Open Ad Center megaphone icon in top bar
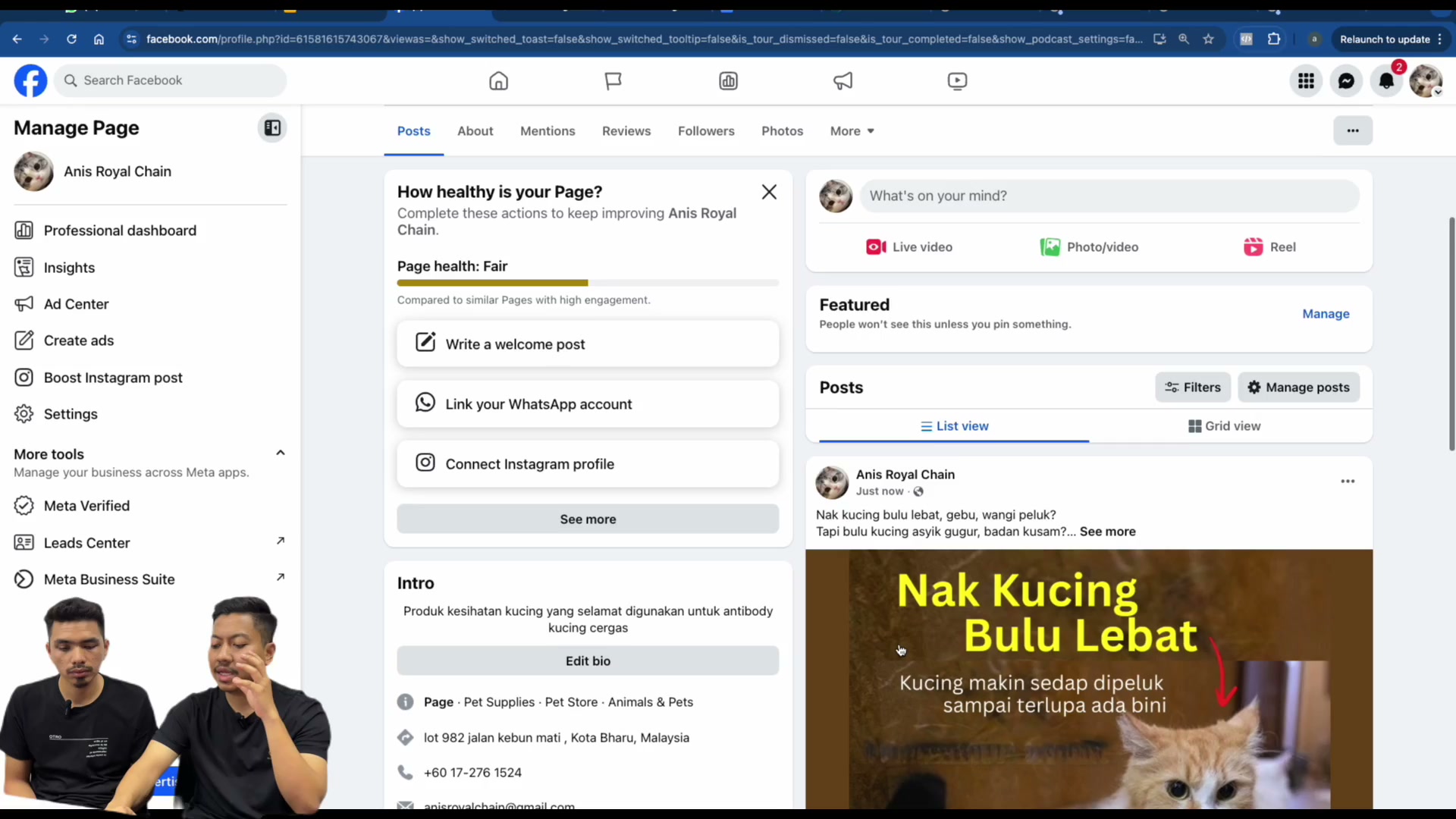This screenshot has height=819, width=1456. point(843,81)
